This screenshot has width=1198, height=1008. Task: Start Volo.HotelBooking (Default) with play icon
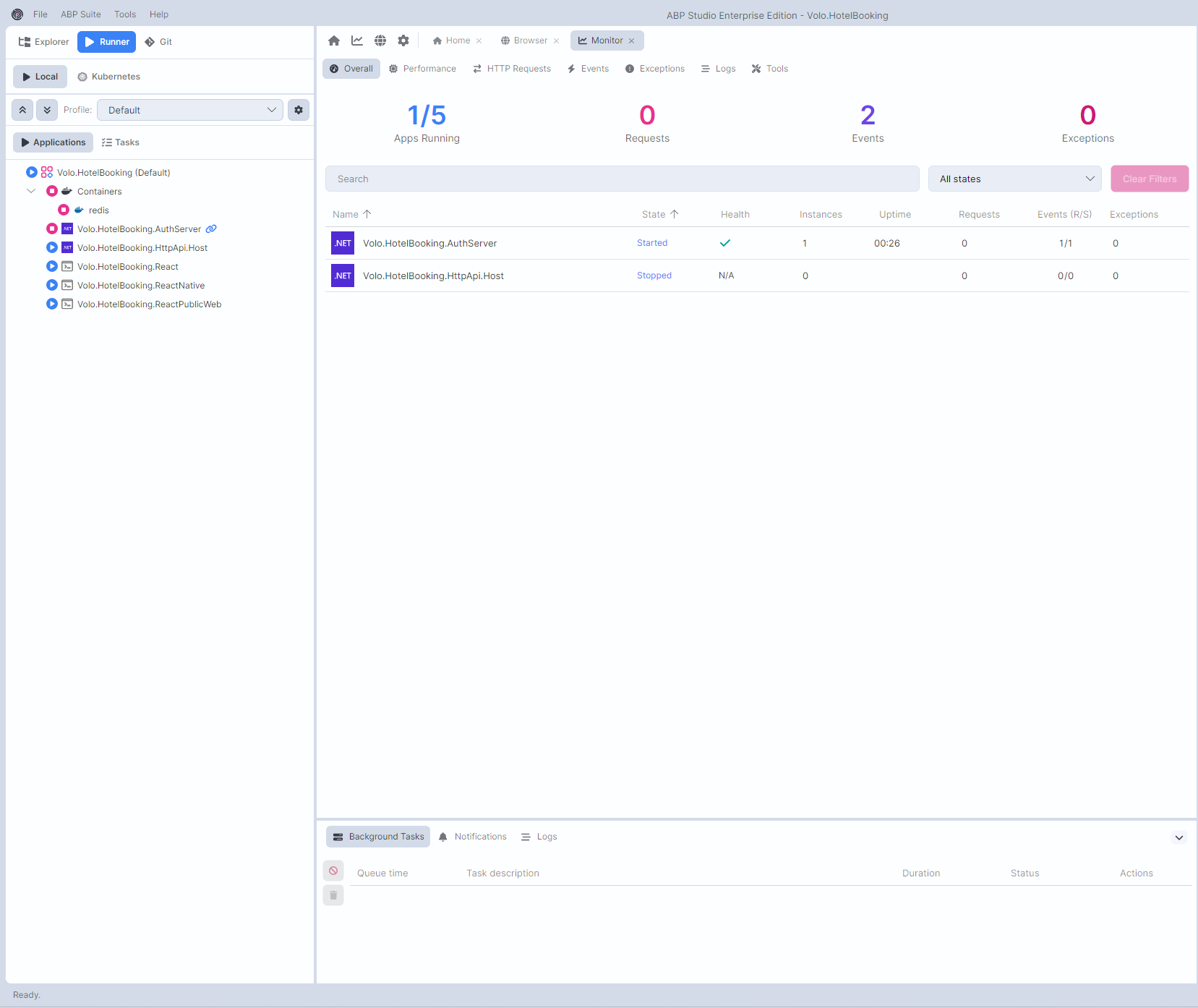point(32,172)
